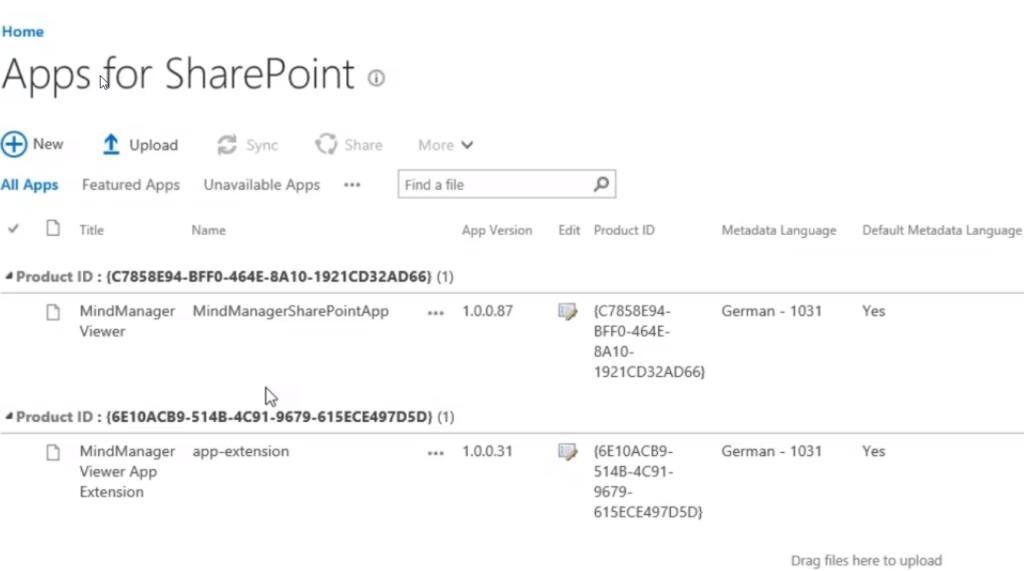Open ellipsis menu for MindManagerSharePointApp
The height and width of the screenshot is (571, 1024).
pyautogui.click(x=436, y=313)
